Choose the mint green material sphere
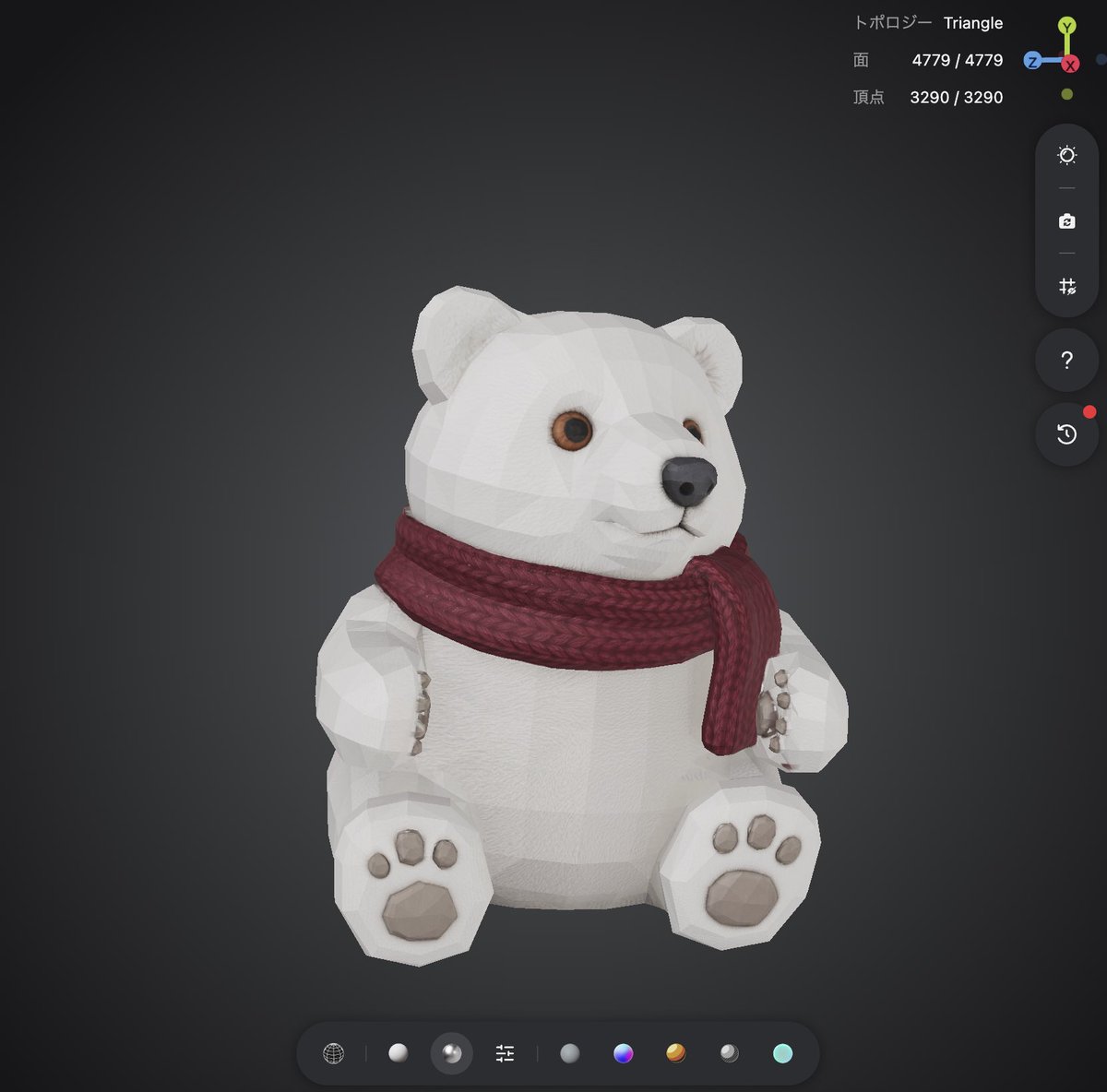The image size is (1107, 1092). click(x=783, y=1053)
